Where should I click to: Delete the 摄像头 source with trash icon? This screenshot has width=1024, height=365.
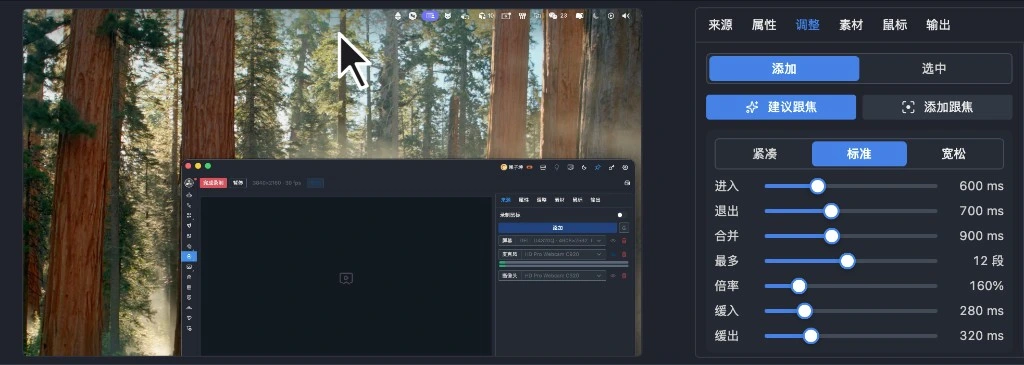coord(624,276)
